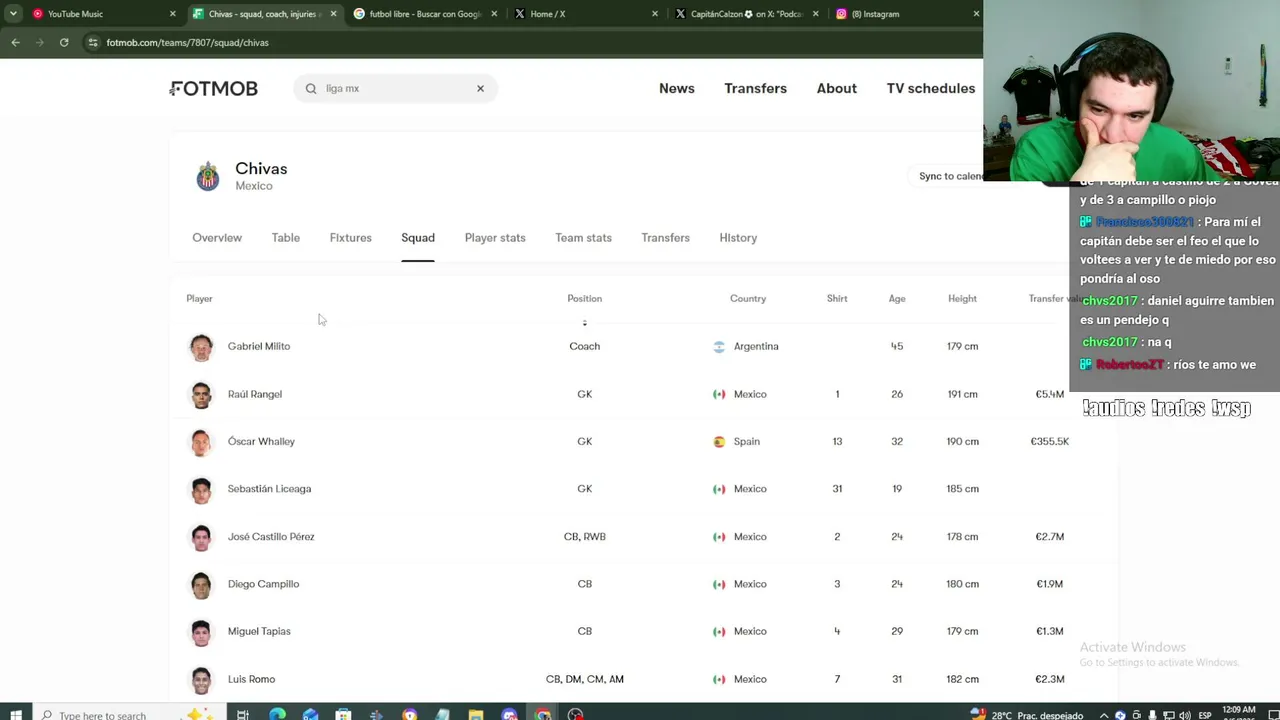Open Task View on the taskbar
Screen dimensions: 1280x720
pos(243,714)
